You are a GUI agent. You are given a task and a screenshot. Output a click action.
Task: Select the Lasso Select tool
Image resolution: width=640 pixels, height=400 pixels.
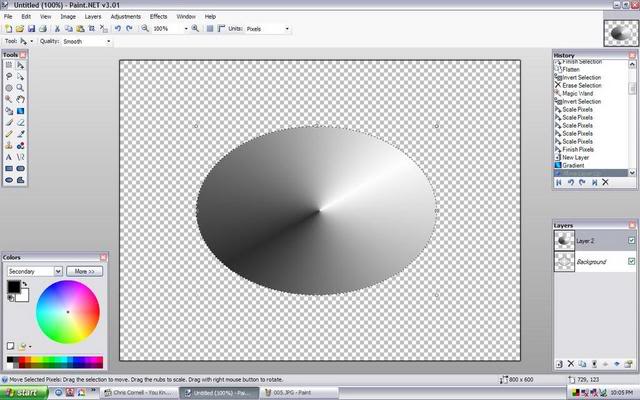[9, 77]
